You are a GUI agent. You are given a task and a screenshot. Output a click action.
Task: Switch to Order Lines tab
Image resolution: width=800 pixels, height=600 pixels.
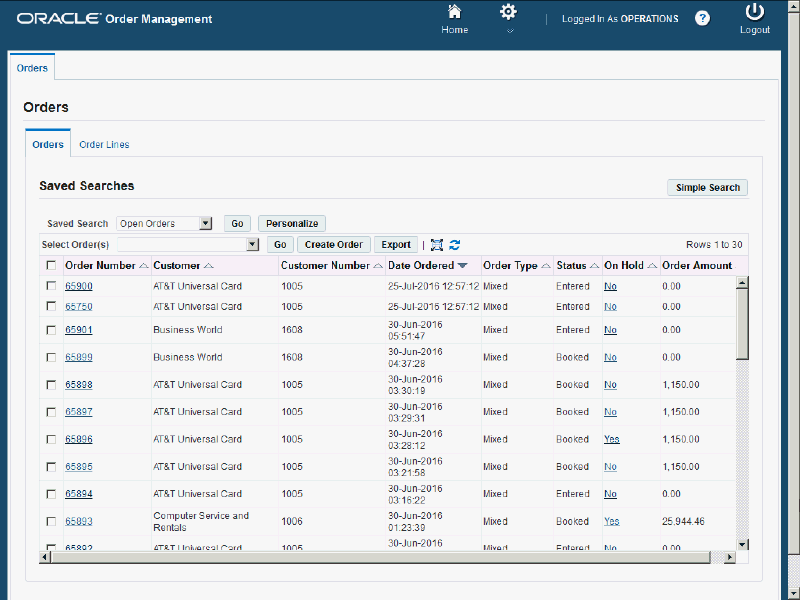click(x=104, y=144)
